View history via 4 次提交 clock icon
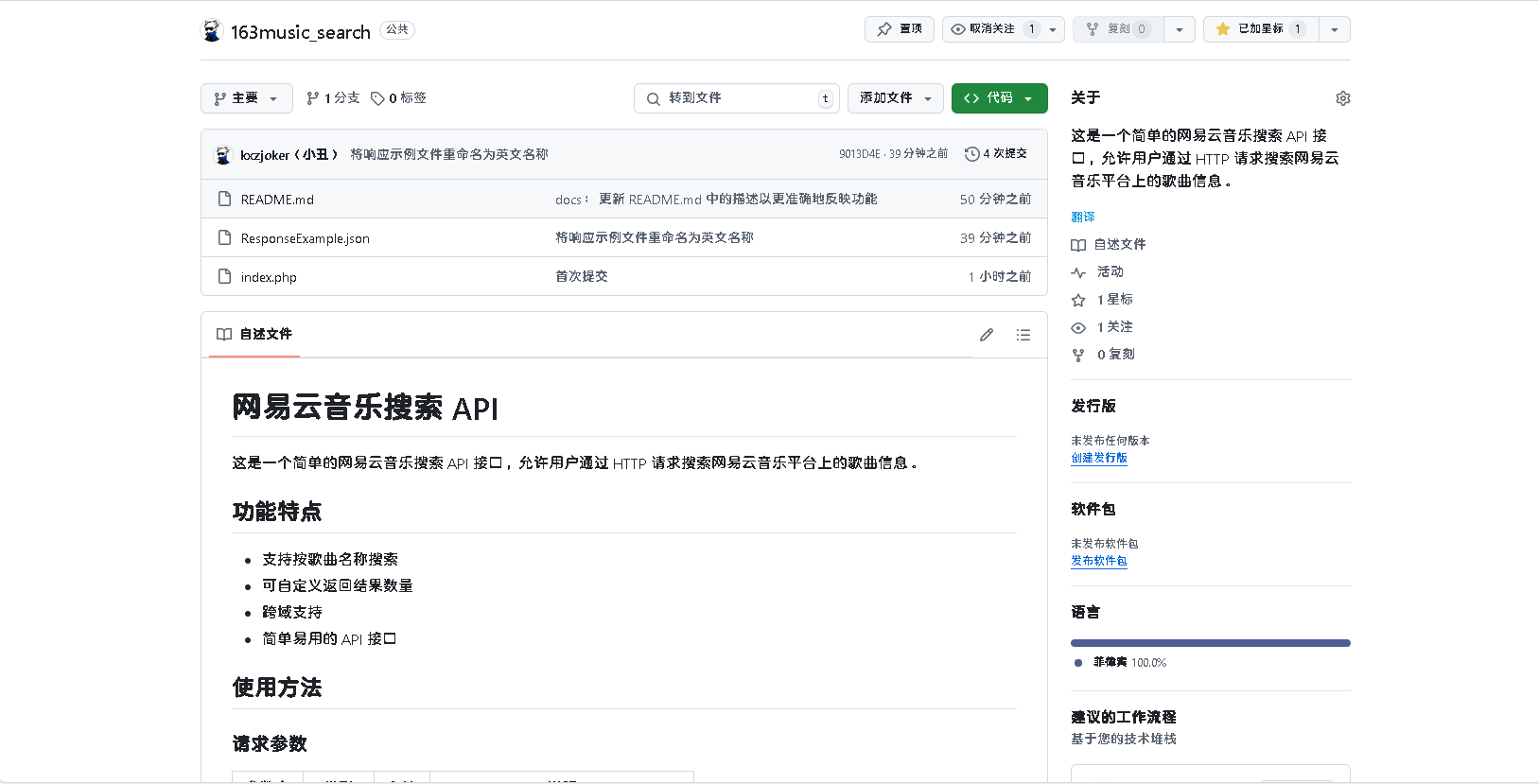The width and height of the screenshot is (1539, 784). (996, 154)
